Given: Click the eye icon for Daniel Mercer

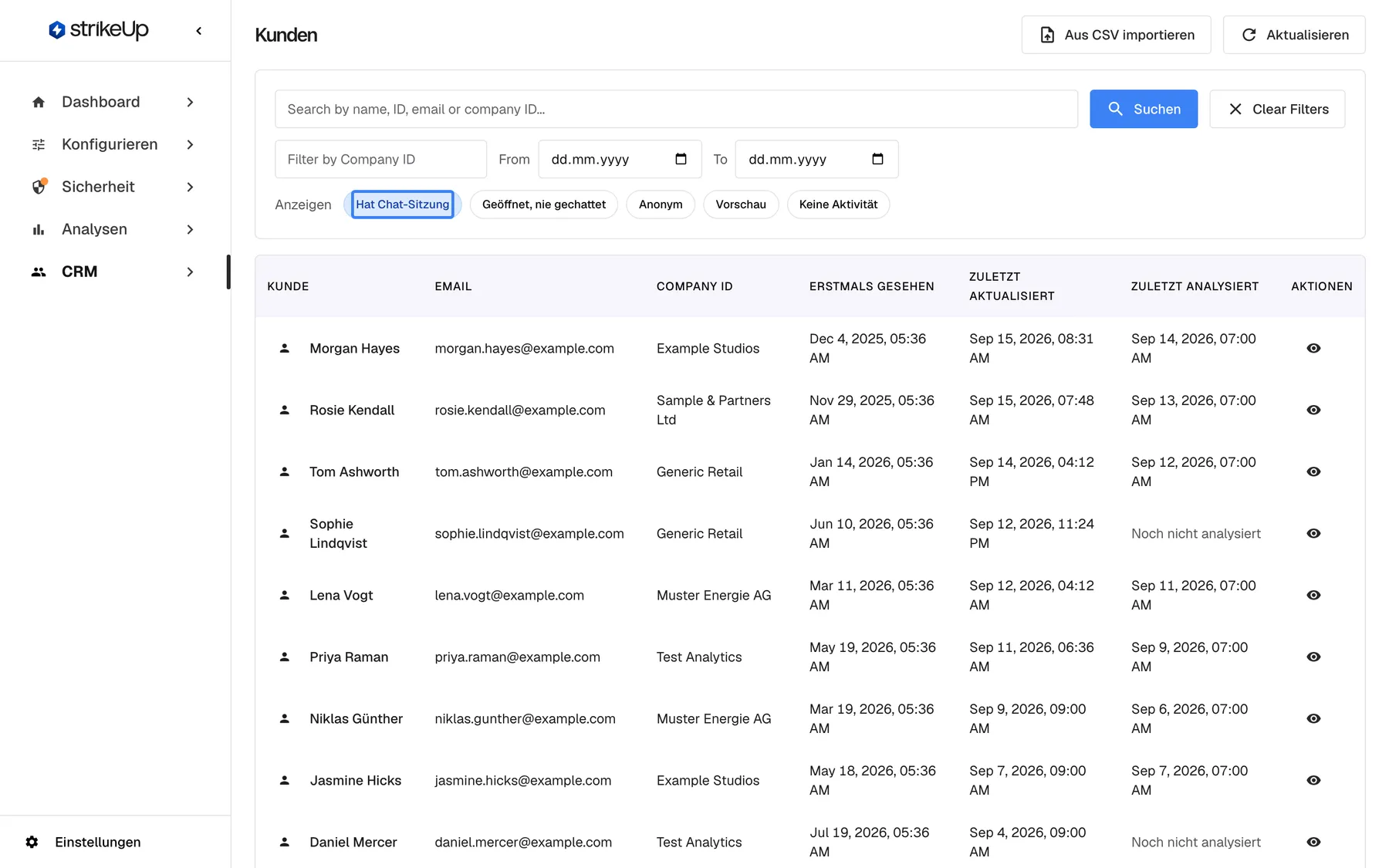Looking at the screenshot, I should [x=1313, y=842].
